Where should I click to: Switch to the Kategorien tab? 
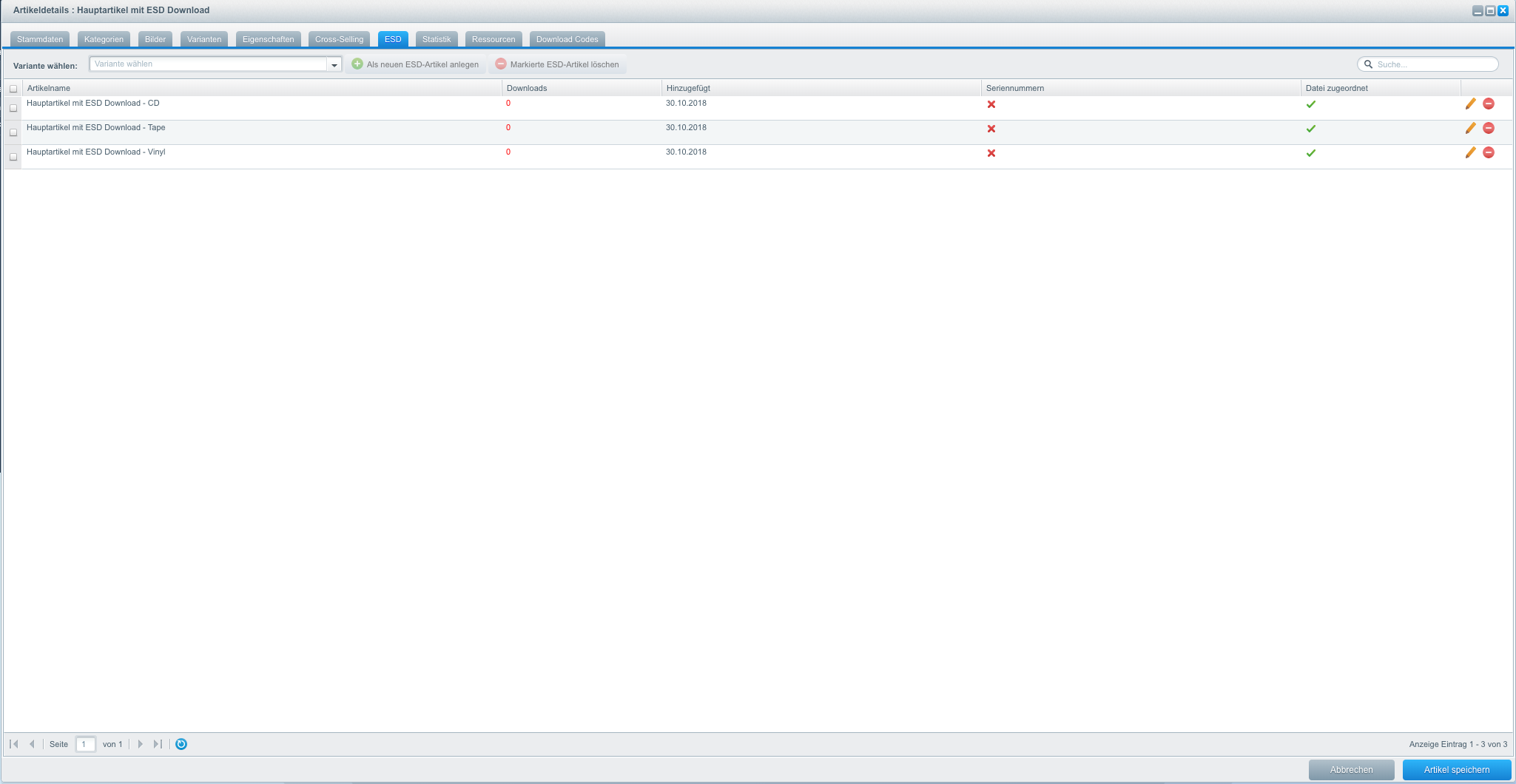[x=104, y=39]
